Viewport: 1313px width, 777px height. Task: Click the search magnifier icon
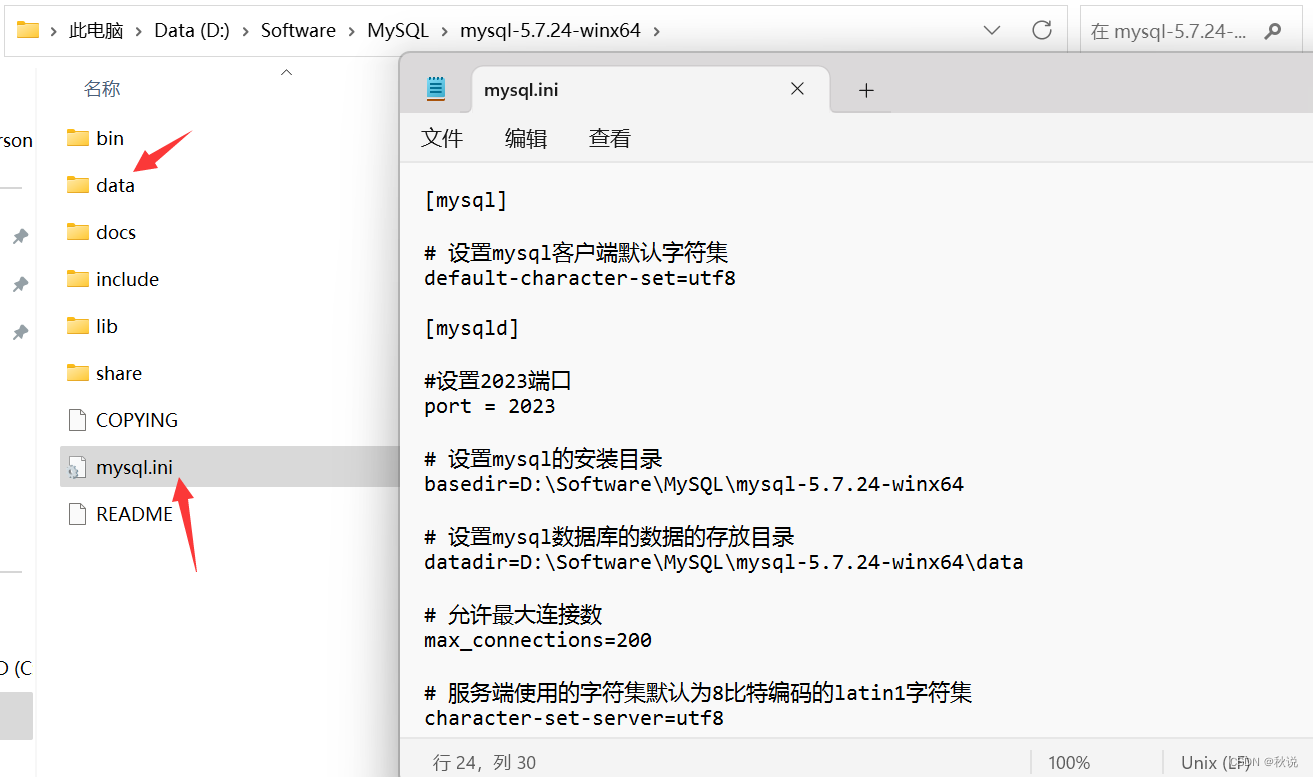pyautogui.click(x=1273, y=31)
